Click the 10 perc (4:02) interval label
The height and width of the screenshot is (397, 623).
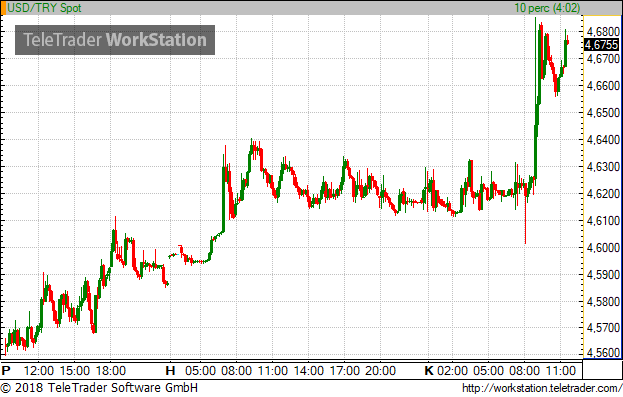547,8
